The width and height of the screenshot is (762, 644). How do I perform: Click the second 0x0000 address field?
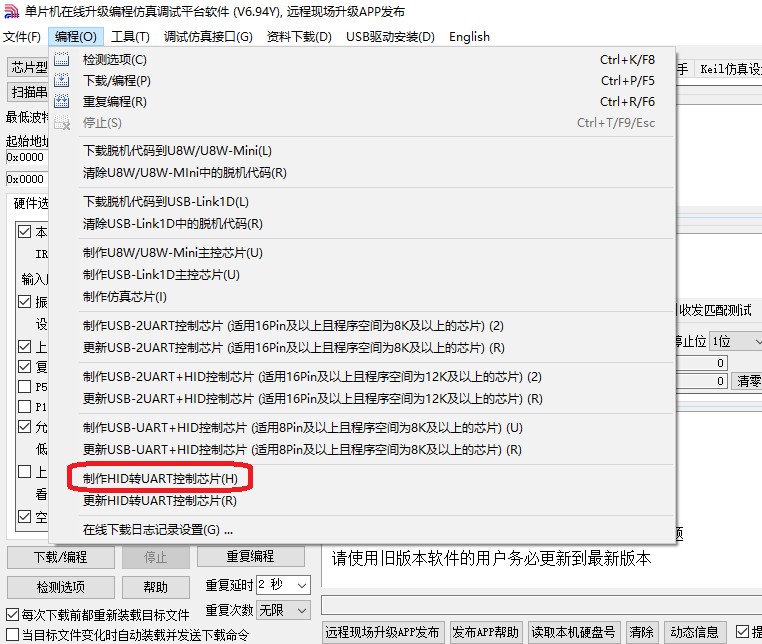point(27,179)
